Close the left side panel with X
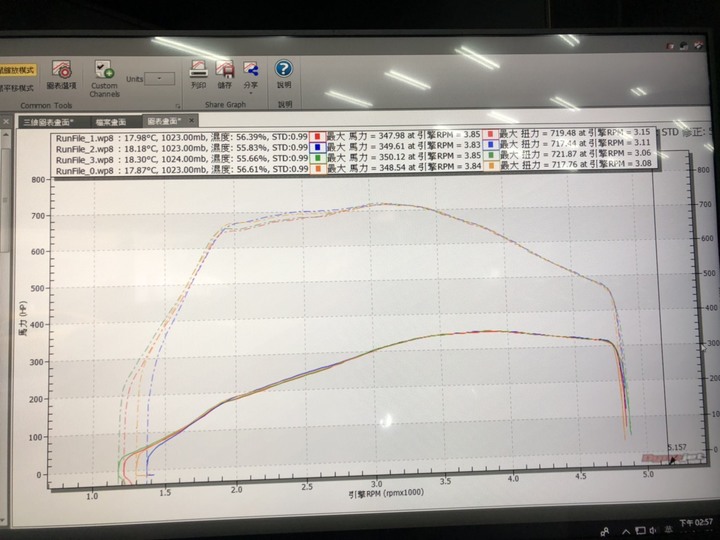Screen dimensions: 720x540 click(6, 122)
